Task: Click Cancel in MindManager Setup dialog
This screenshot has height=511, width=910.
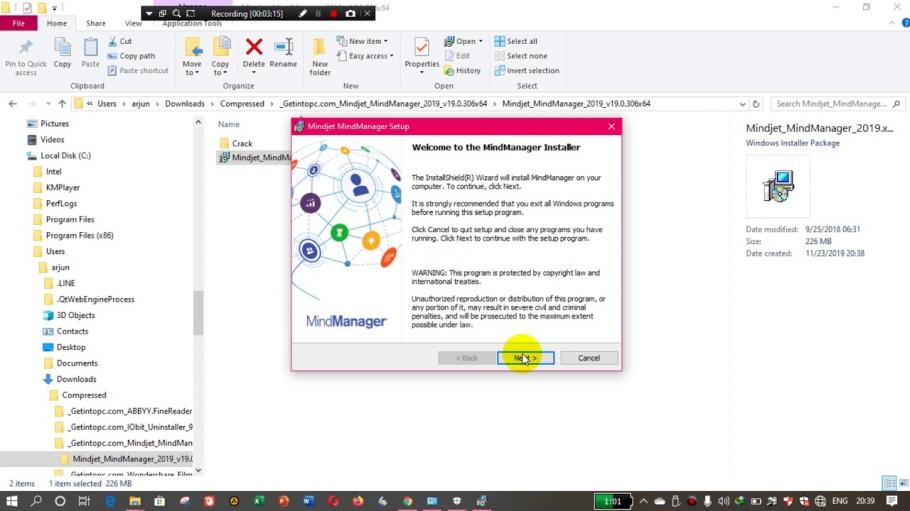Action: (589, 358)
